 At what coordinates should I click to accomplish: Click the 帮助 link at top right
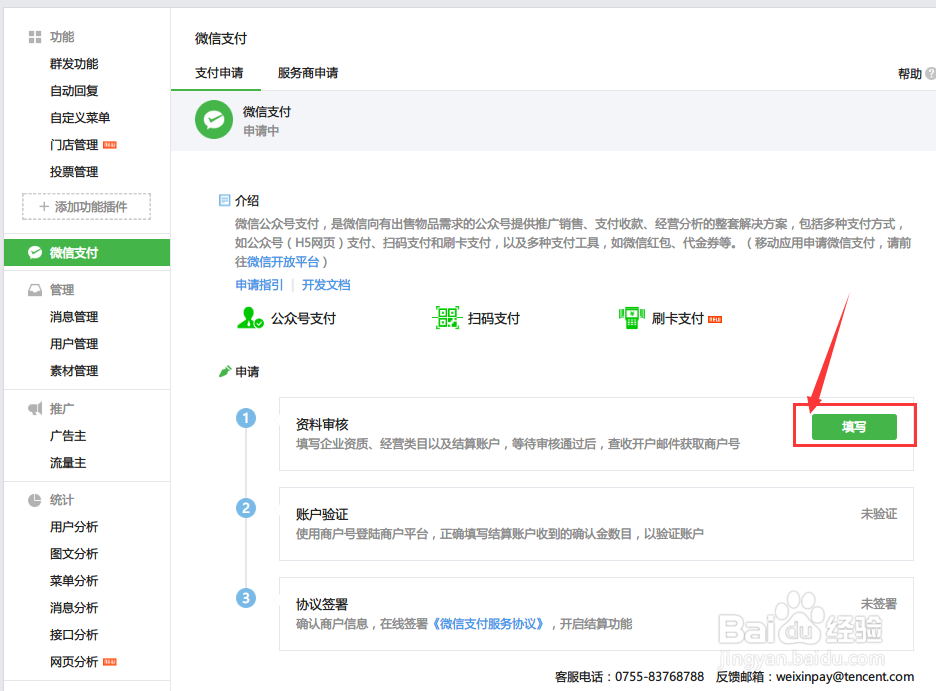pos(910,73)
